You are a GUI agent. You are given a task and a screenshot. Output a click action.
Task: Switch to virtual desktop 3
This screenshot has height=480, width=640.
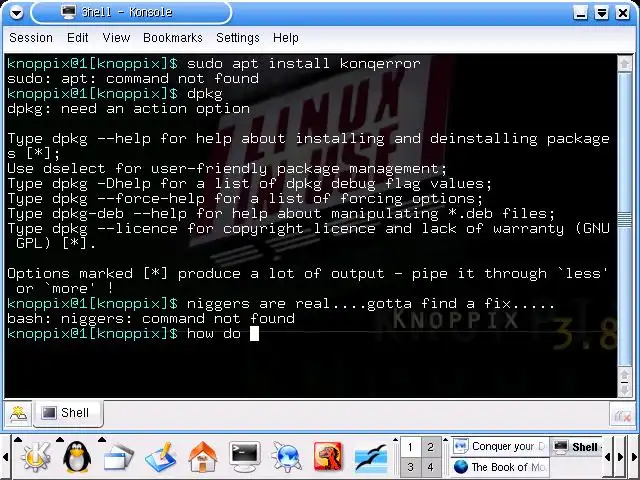pos(411,467)
